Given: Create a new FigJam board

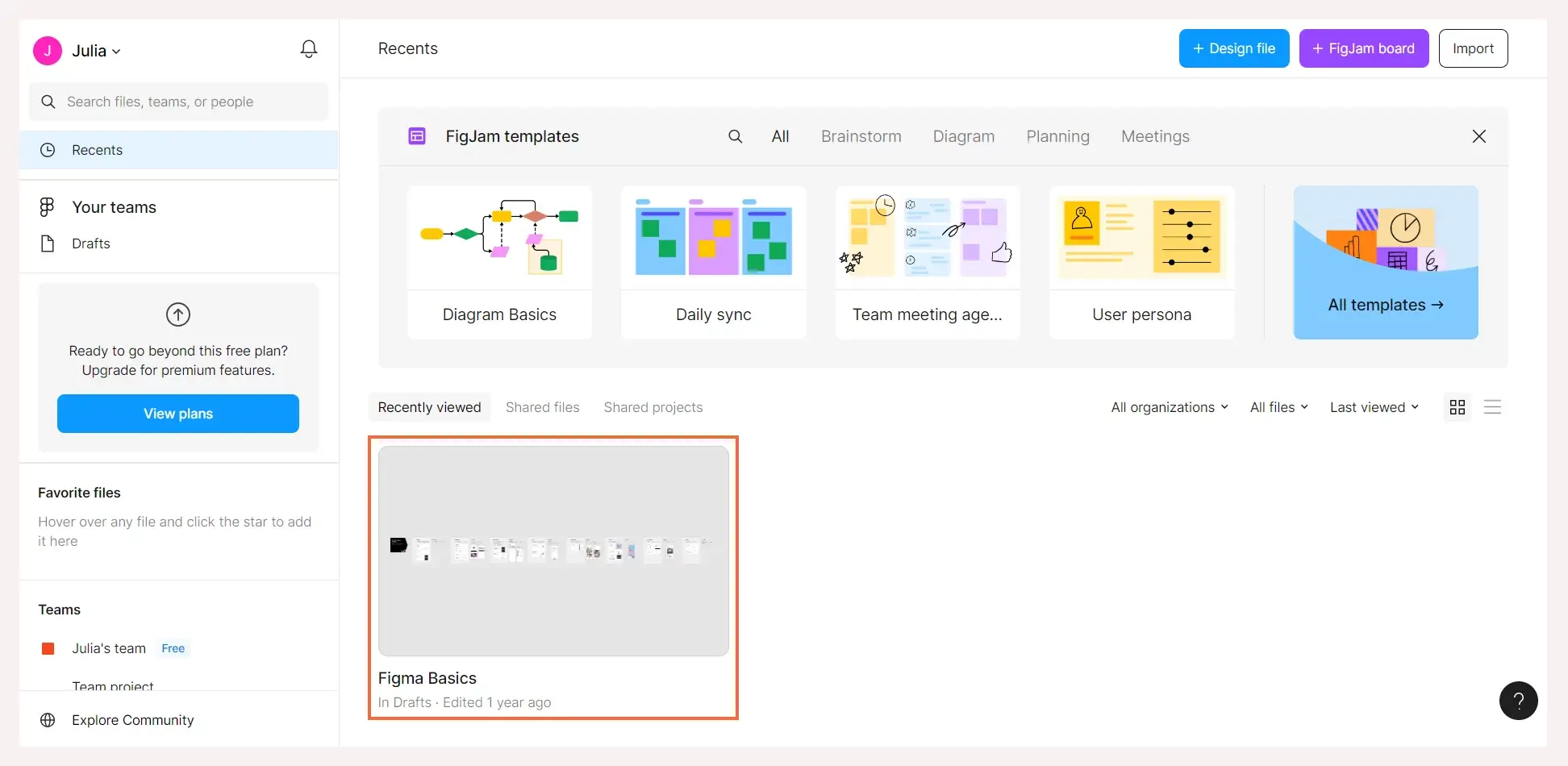Looking at the screenshot, I should point(1364,48).
